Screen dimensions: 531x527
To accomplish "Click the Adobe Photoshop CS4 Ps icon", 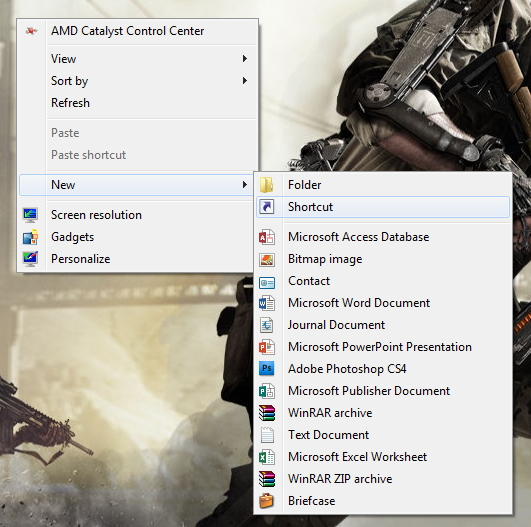I will point(267,368).
